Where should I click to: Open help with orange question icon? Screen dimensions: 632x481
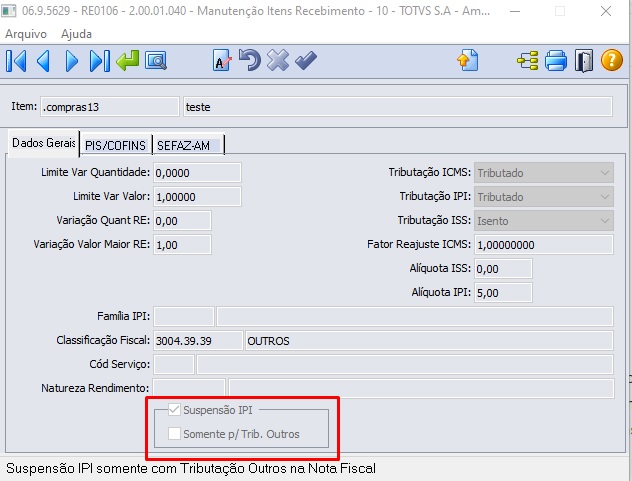612,60
